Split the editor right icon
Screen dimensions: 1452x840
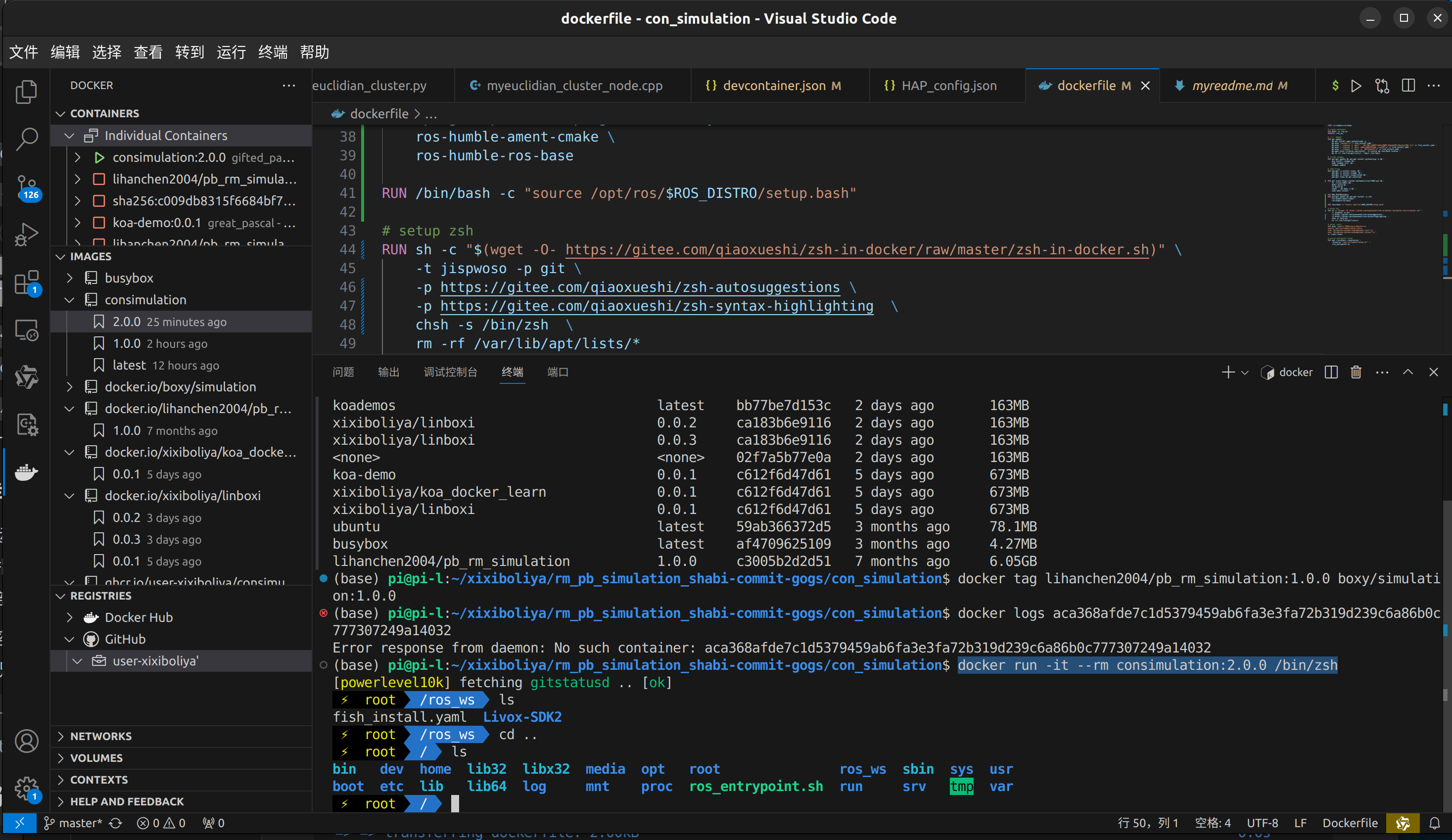[x=1408, y=86]
